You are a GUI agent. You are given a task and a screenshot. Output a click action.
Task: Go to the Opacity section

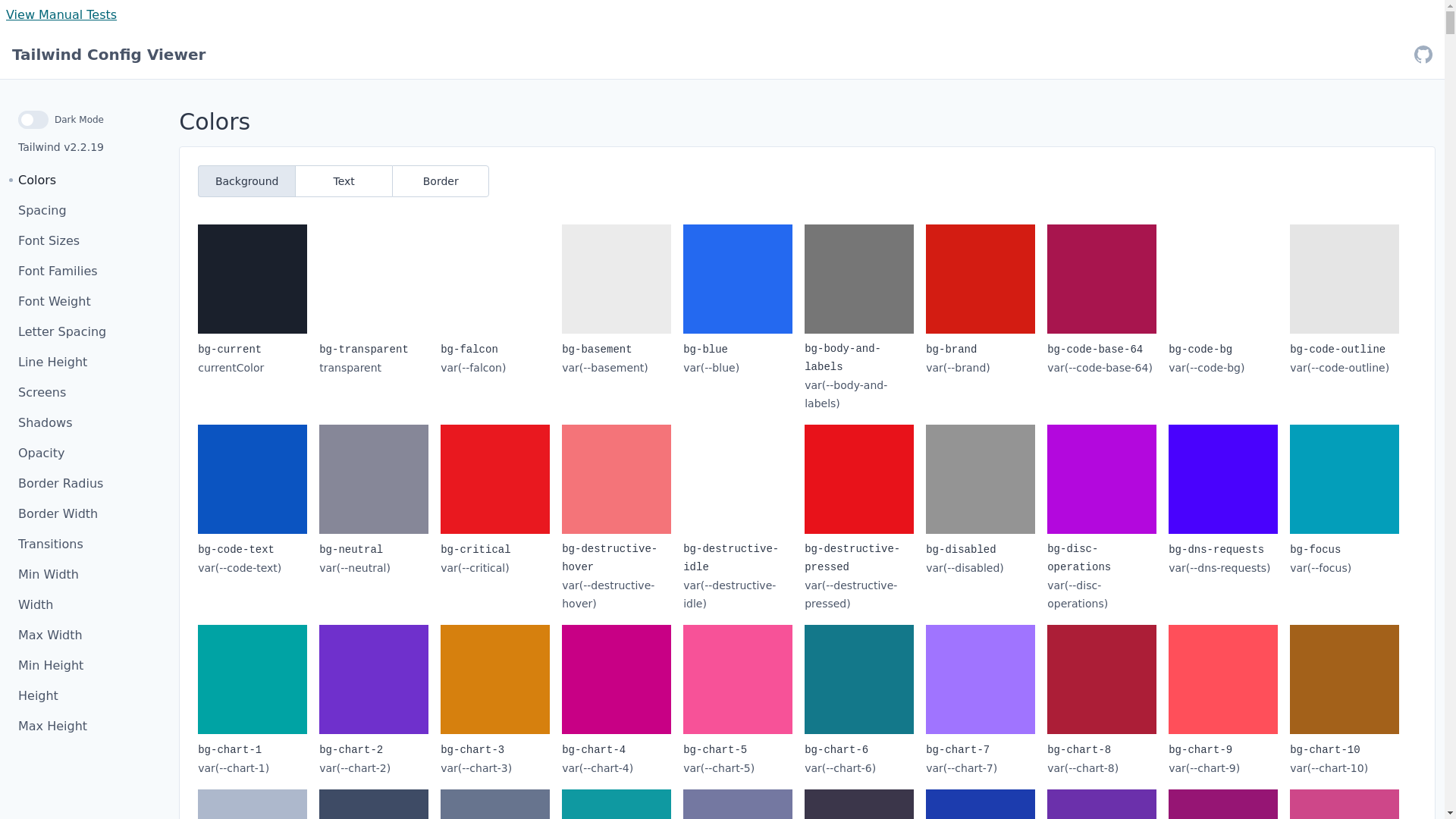[41, 453]
